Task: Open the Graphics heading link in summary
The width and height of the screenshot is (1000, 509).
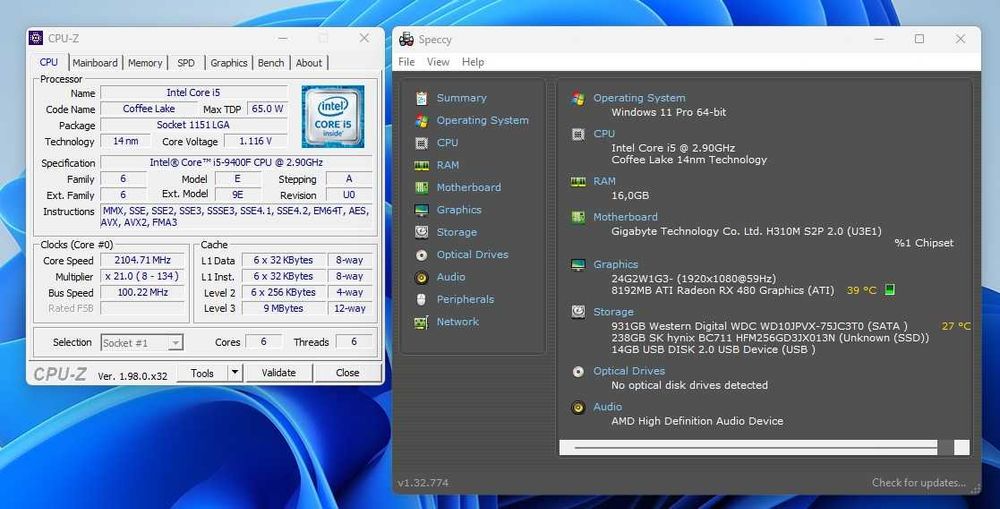Action: [x=615, y=264]
